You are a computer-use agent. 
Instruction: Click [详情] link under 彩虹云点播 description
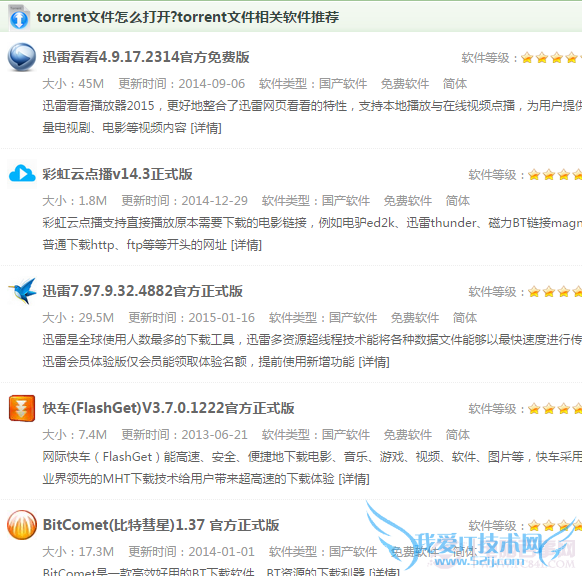pos(246,245)
